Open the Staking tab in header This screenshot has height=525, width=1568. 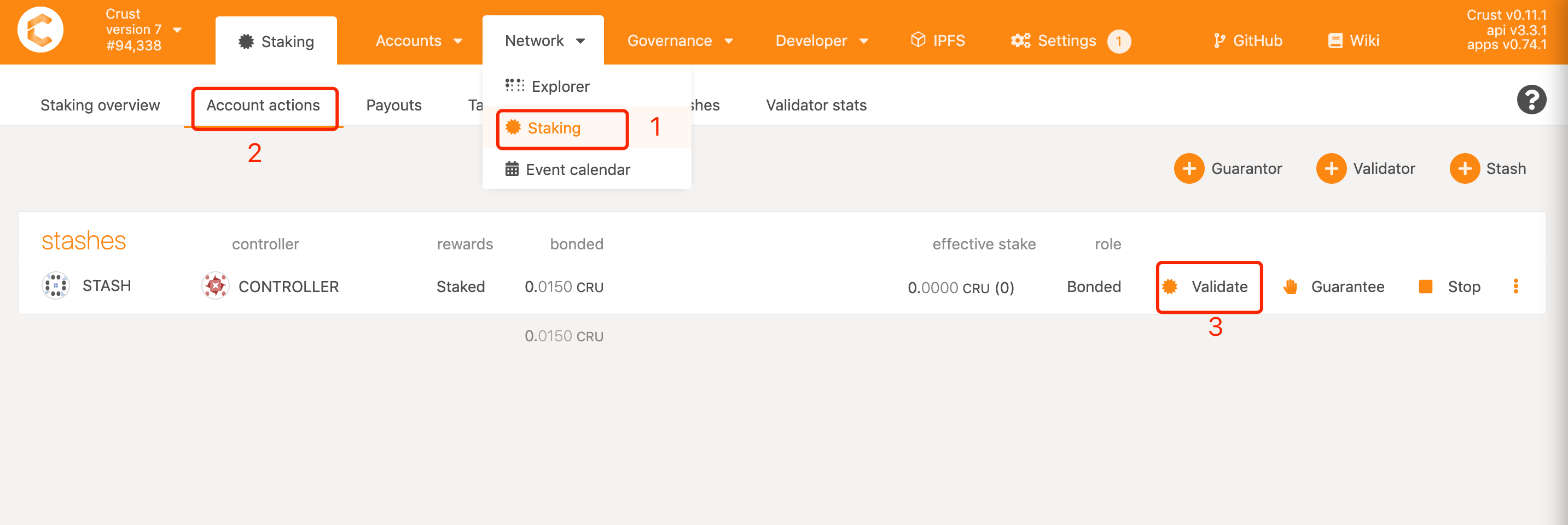(x=276, y=42)
